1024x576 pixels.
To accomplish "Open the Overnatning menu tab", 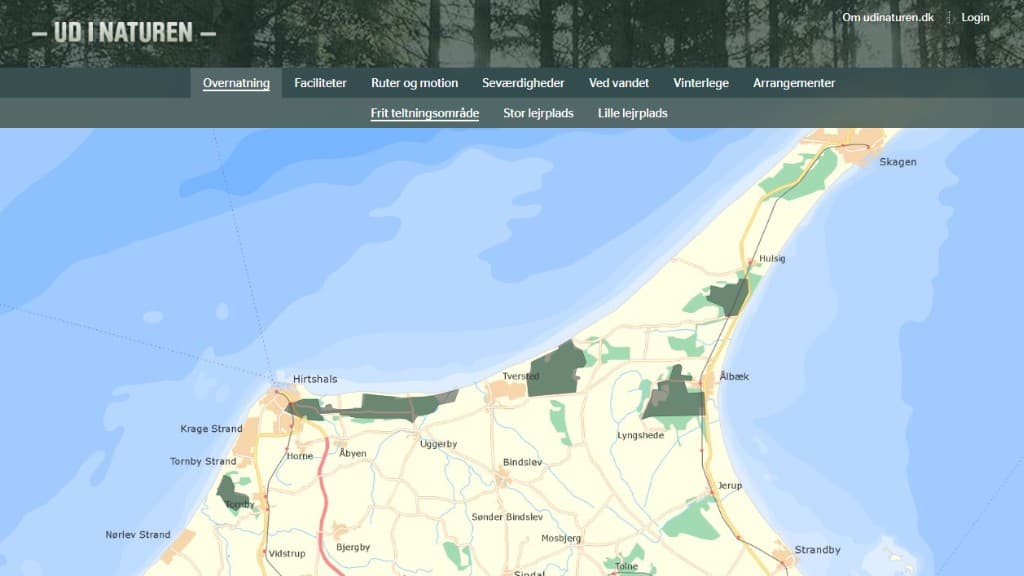I will click(236, 83).
